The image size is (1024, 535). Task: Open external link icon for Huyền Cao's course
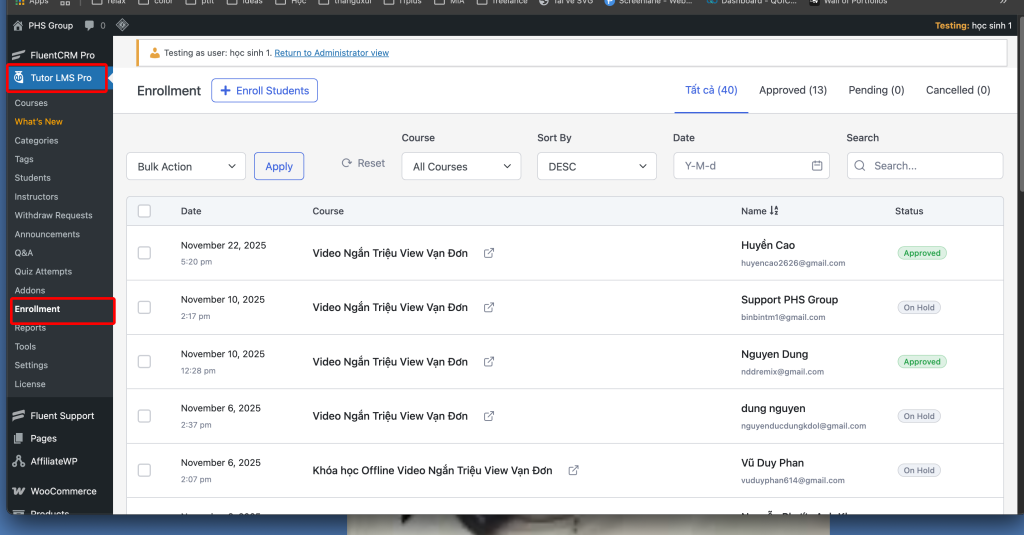489,253
